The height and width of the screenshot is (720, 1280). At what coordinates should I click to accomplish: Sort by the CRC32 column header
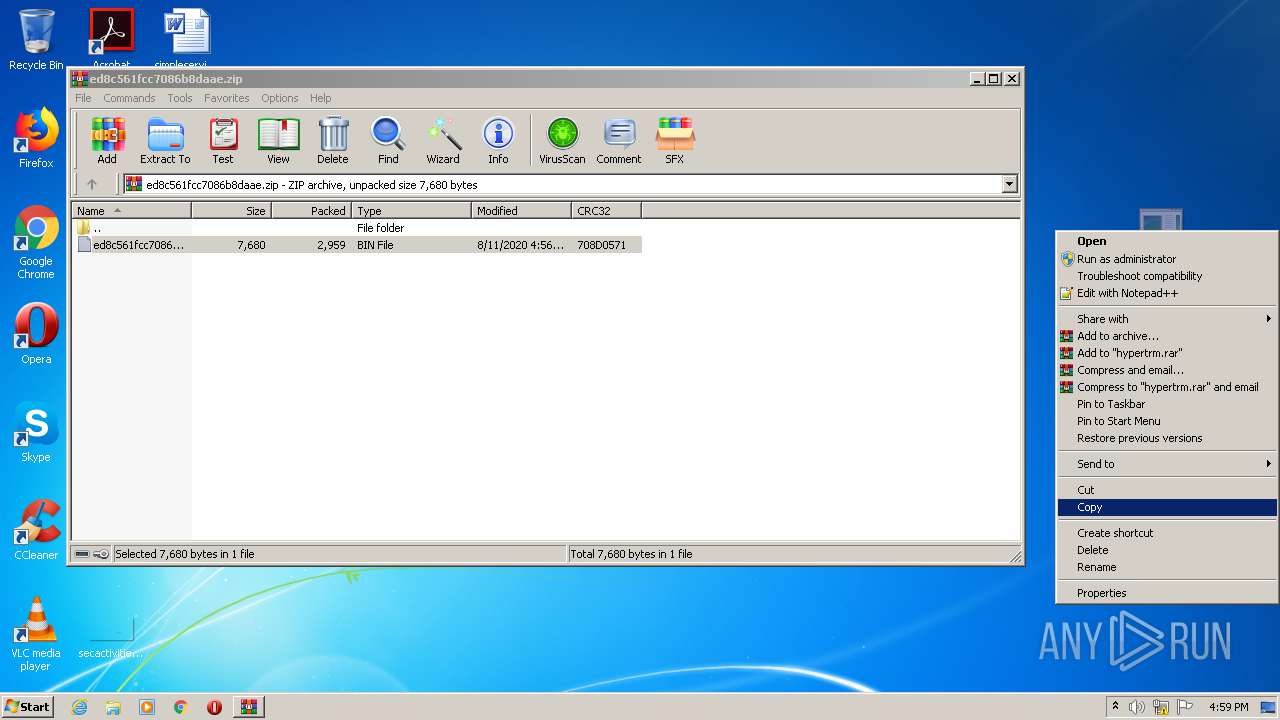coord(607,211)
